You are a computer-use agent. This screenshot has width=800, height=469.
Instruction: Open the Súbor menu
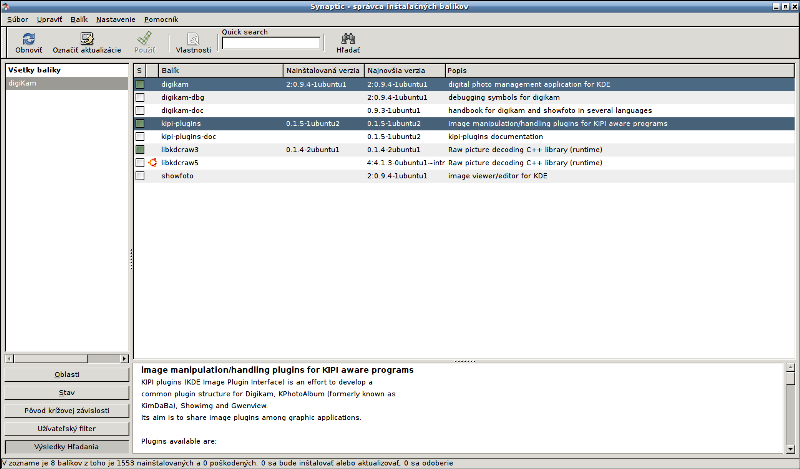(x=18, y=19)
